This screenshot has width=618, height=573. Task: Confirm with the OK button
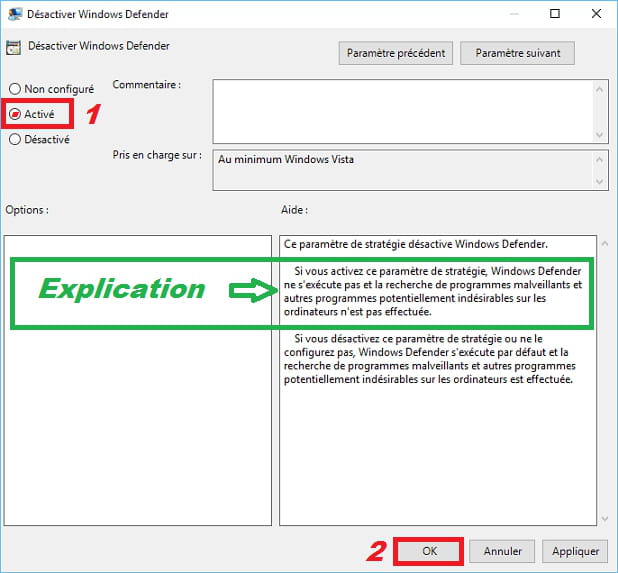(429, 551)
